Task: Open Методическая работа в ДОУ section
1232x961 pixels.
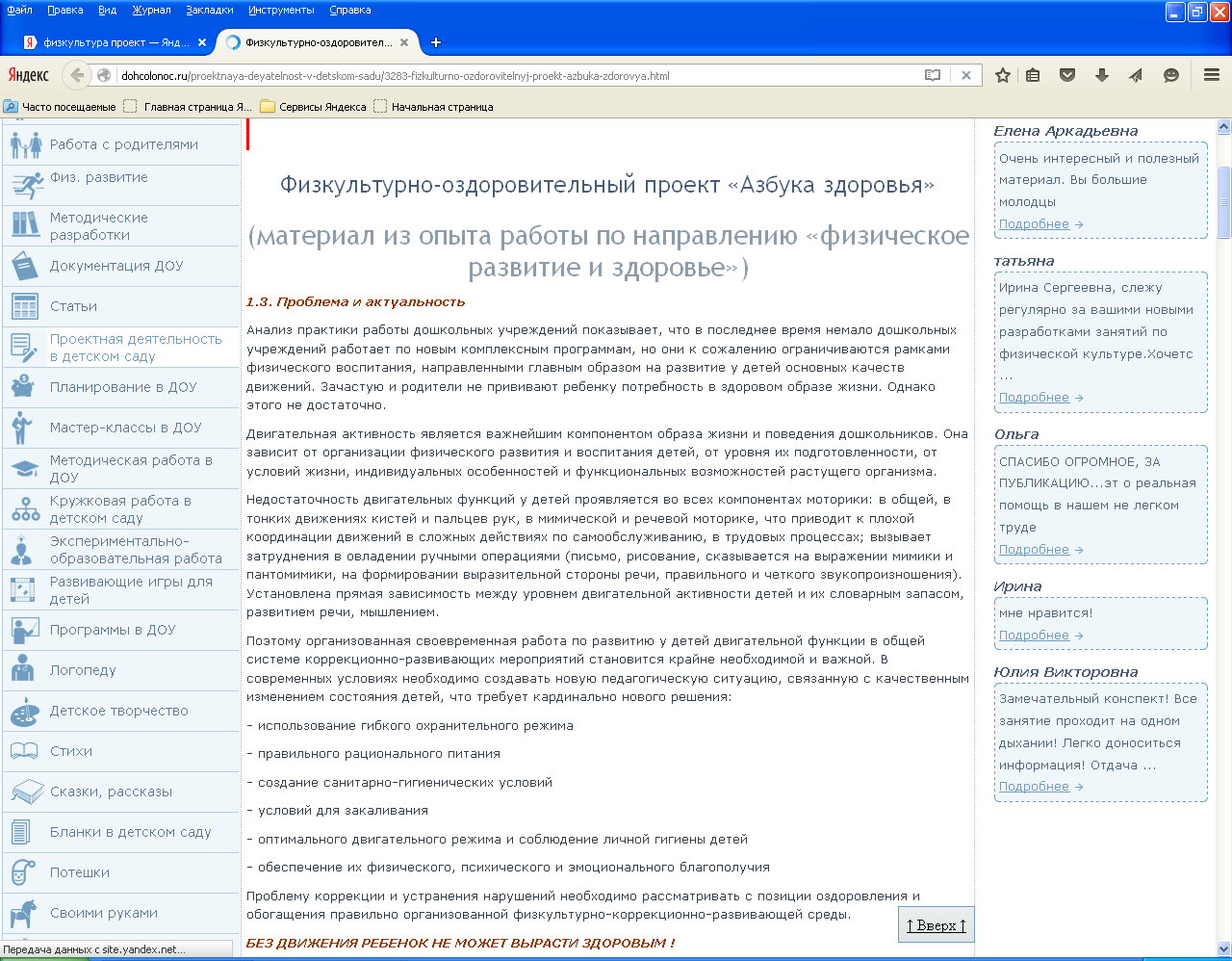Action: pos(121,468)
